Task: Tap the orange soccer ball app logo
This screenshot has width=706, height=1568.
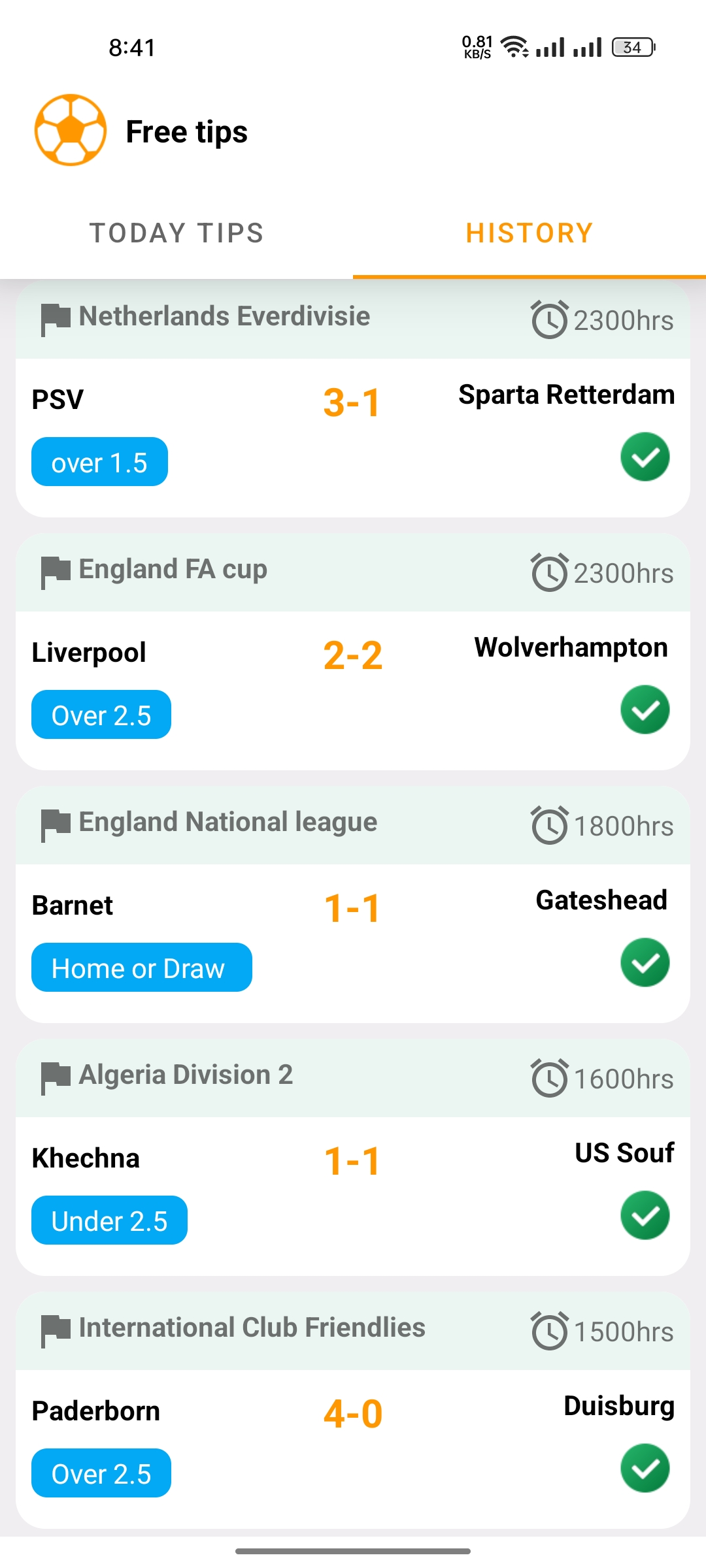Action: point(71,130)
